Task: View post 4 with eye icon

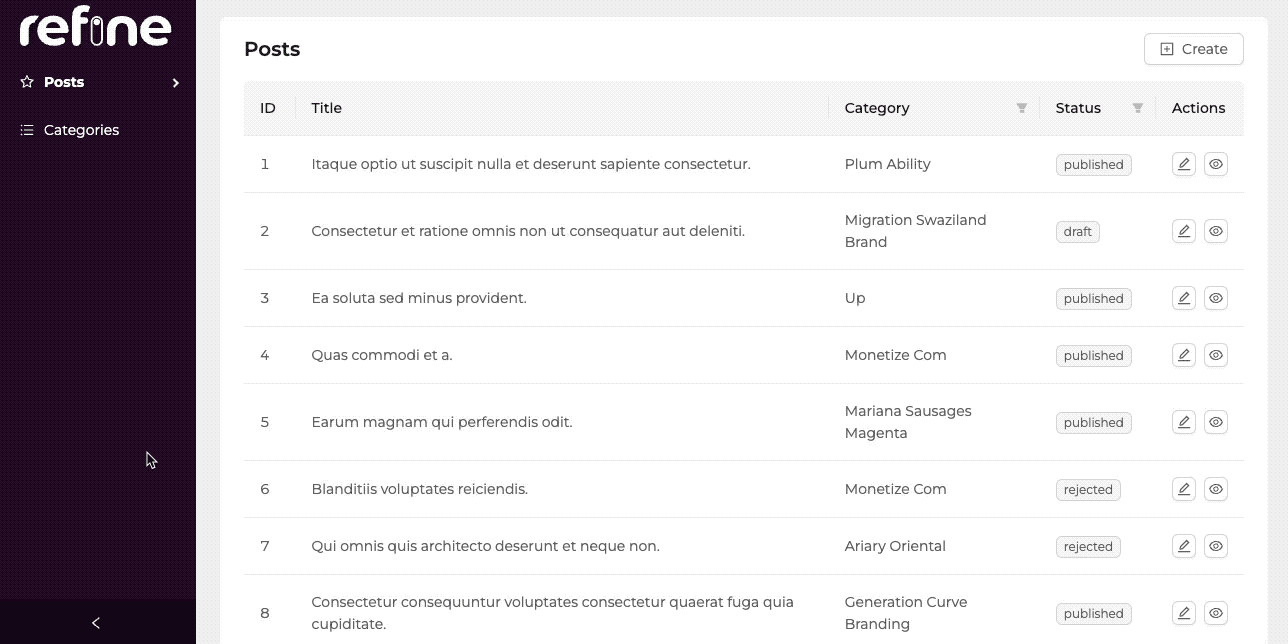Action: tap(1215, 355)
